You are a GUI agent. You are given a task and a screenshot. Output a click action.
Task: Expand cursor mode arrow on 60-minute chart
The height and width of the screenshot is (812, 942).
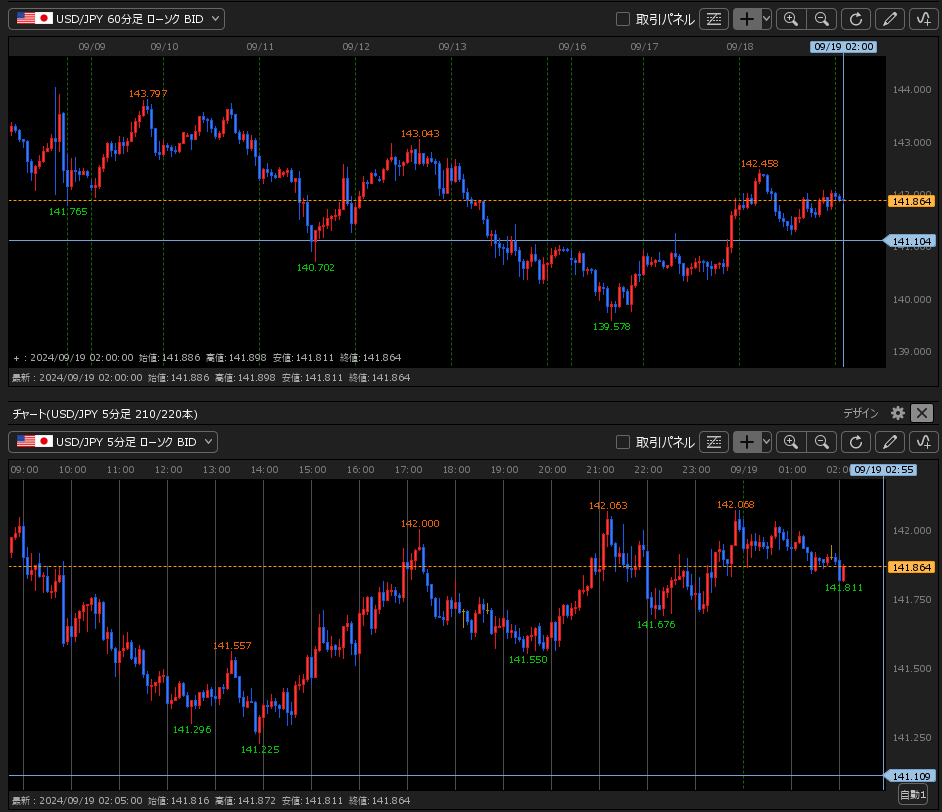766,19
